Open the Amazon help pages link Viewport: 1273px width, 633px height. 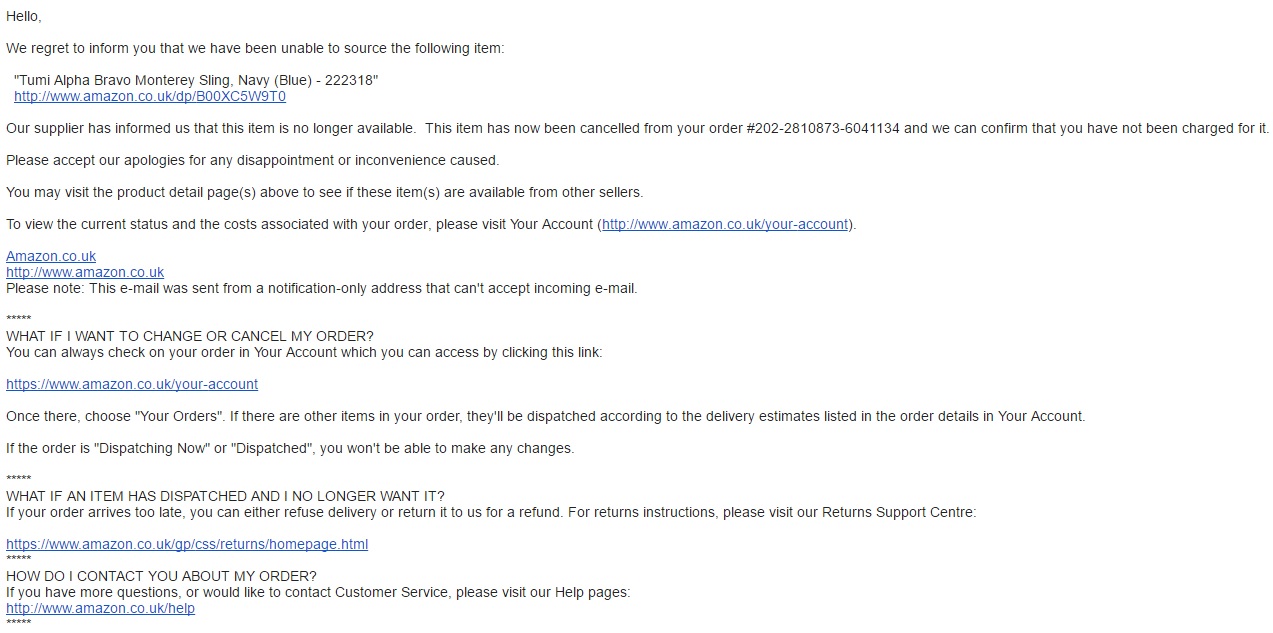pyautogui.click(x=100, y=608)
